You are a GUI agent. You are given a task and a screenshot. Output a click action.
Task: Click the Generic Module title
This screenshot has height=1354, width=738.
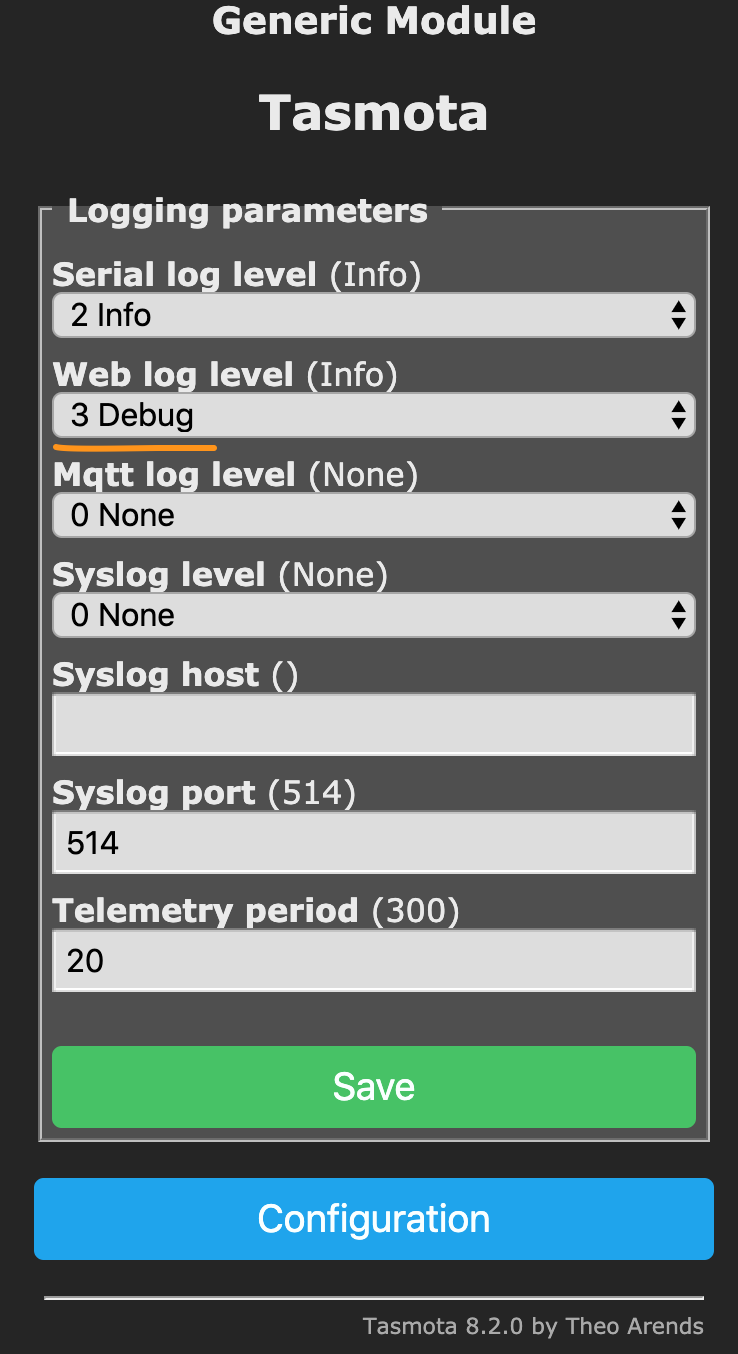coord(373,21)
